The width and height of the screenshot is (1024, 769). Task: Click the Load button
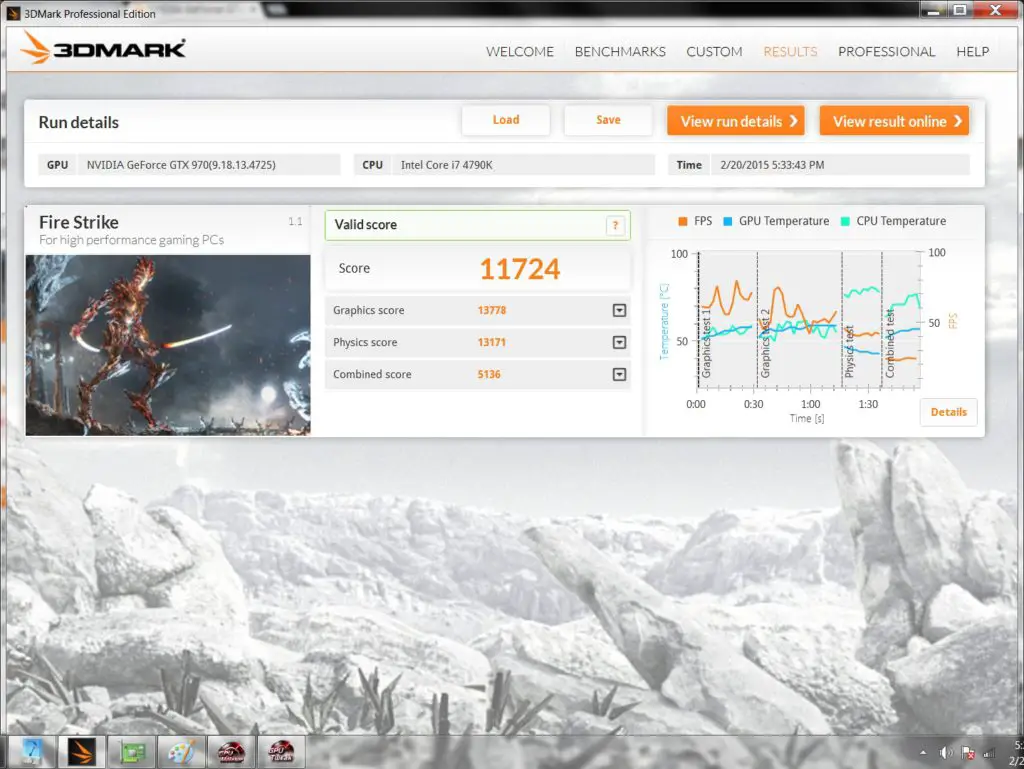tap(505, 120)
